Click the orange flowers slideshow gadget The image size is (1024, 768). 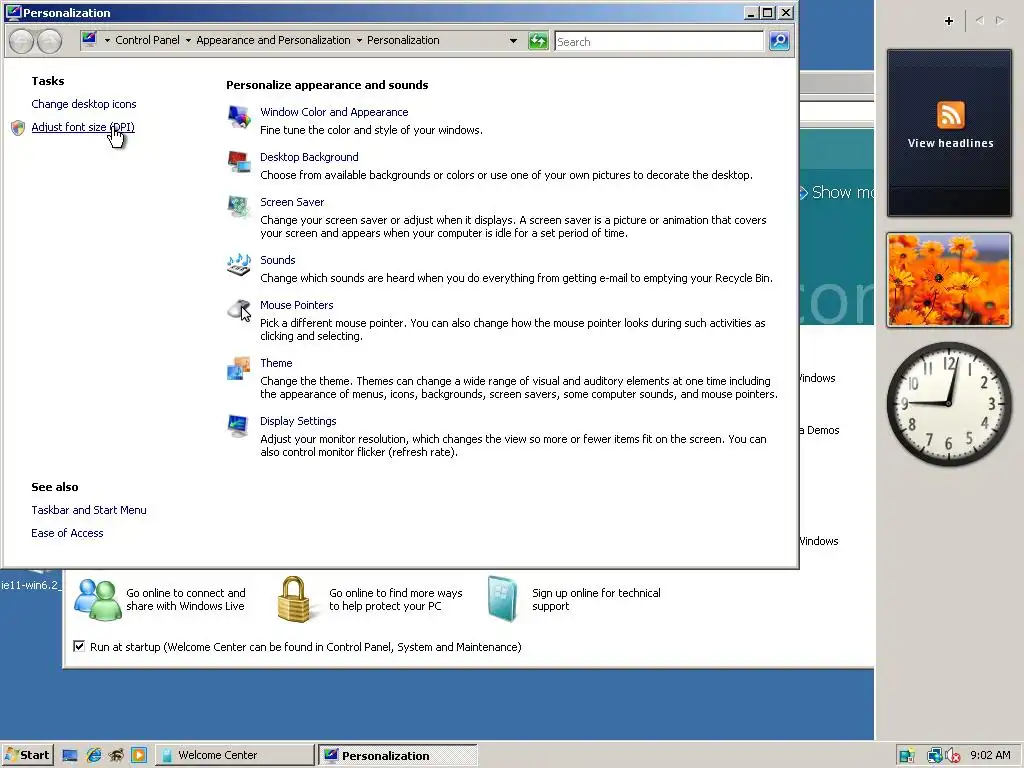[949, 280]
